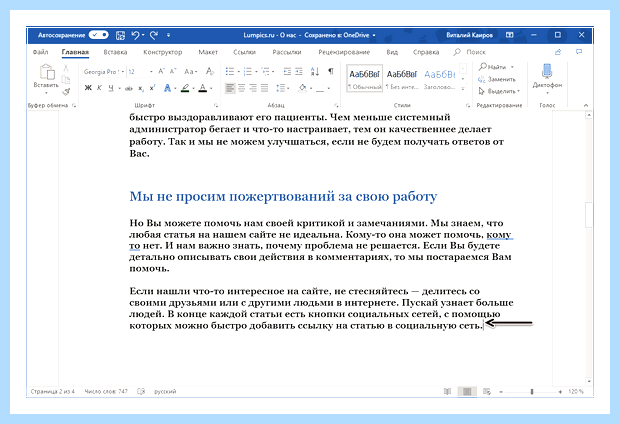Apply the text highlight color
This screenshot has width=620, height=424.
coord(185,88)
